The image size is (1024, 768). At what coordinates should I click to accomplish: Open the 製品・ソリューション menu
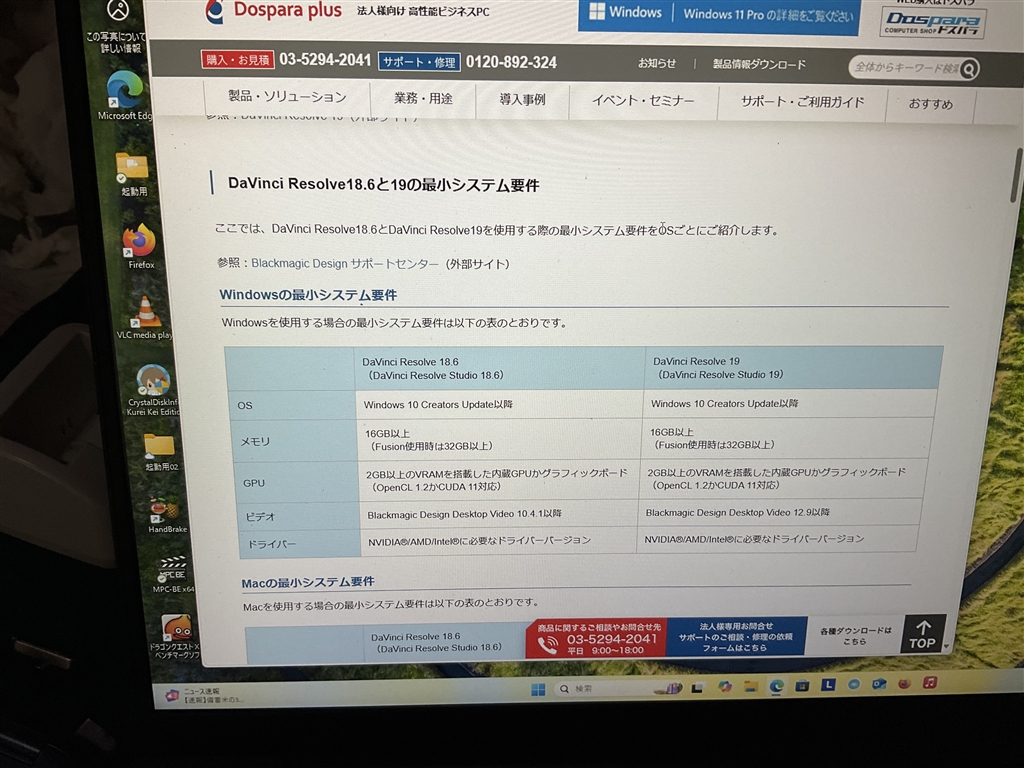point(287,97)
